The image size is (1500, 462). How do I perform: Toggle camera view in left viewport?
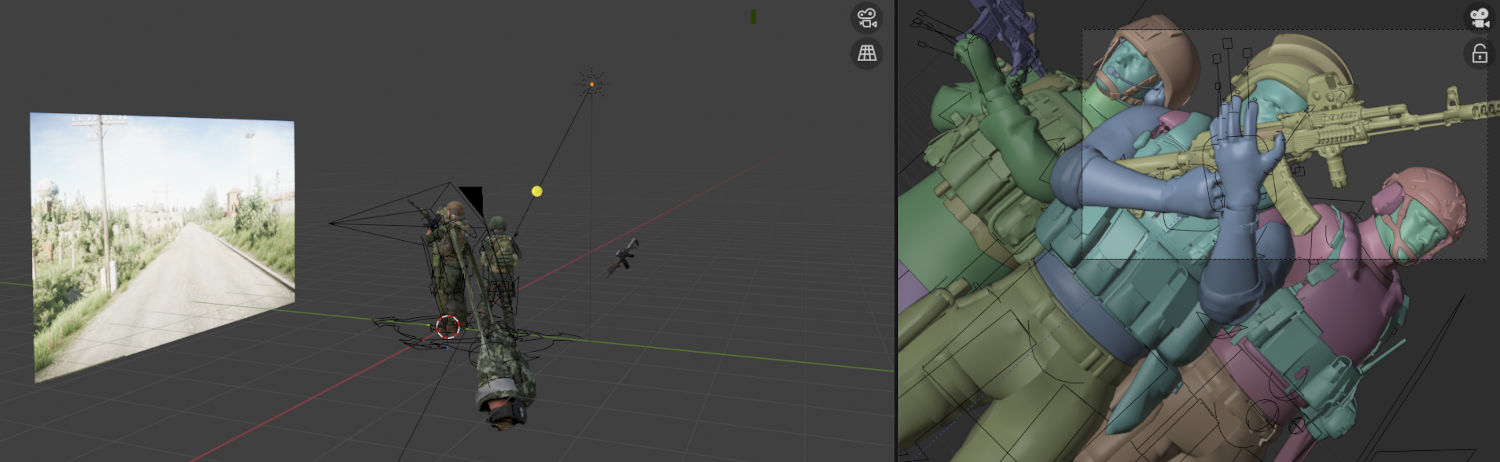pos(867,18)
